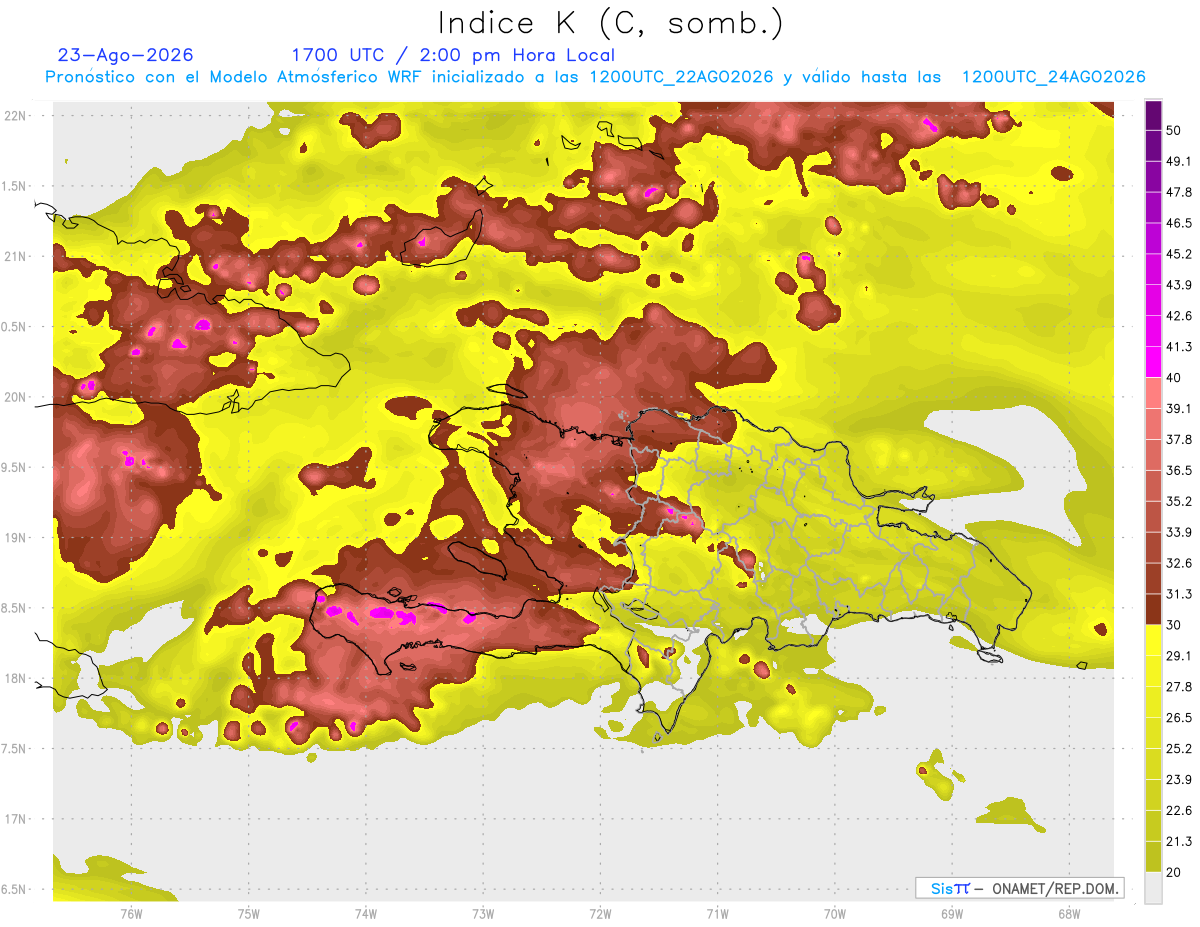Click the legend value 25.2
Screen dimensions: 1200x927
click(x=1179, y=748)
